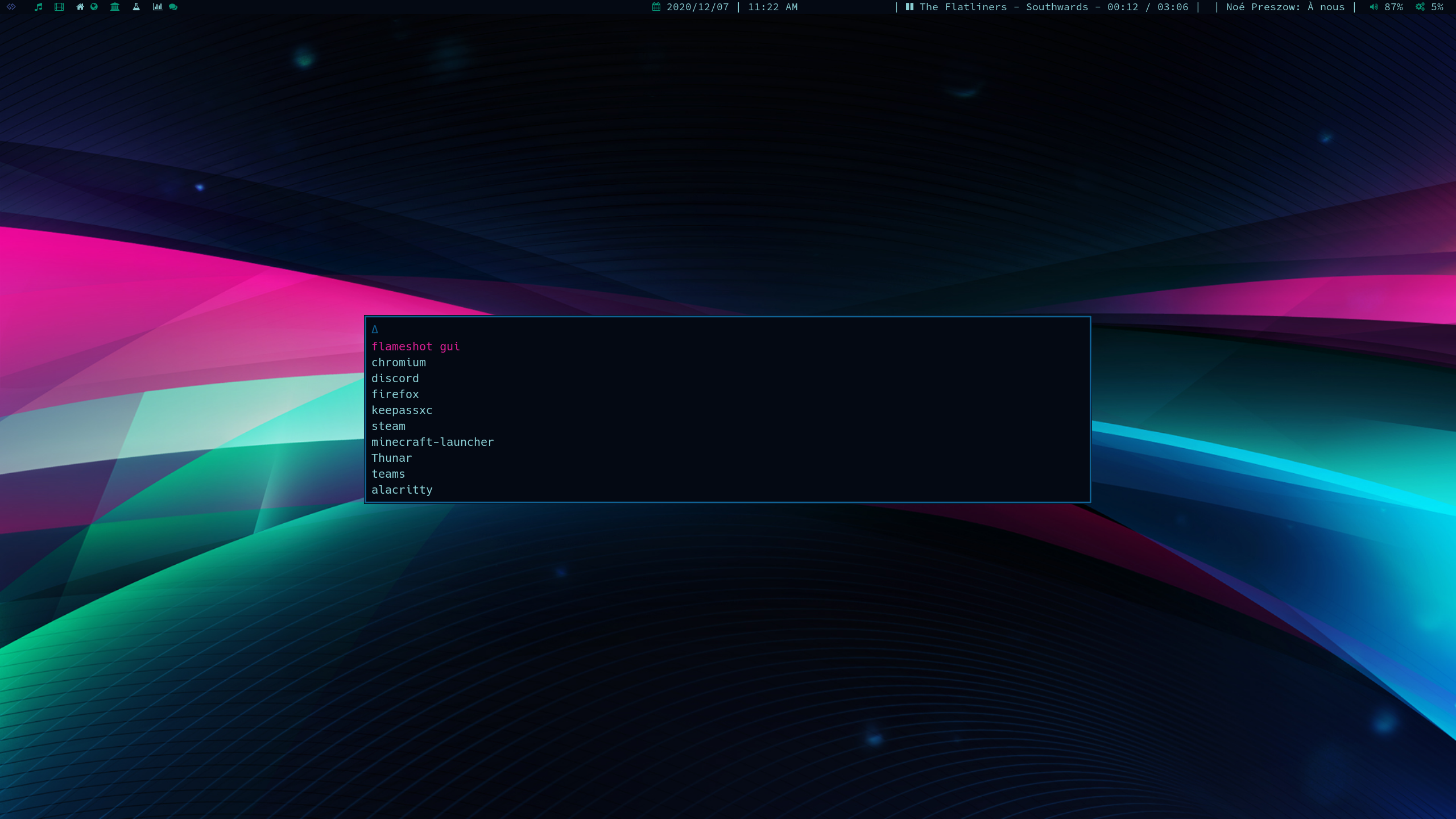Launch chromium from the launcher list
The width and height of the screenshot is (1456, 819).
coord(398,362)
